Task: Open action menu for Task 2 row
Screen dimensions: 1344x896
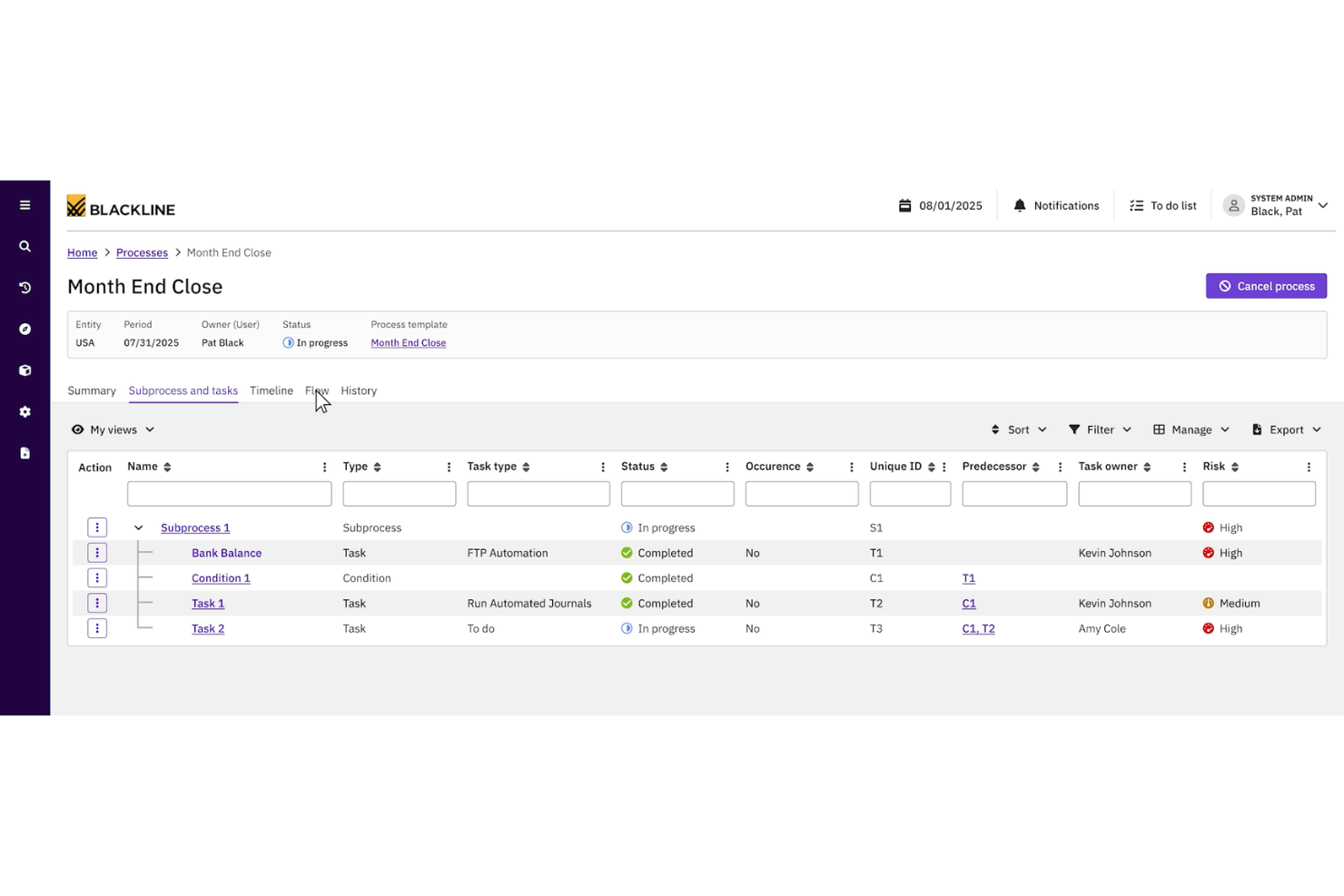Action: [x=97, y=628]
